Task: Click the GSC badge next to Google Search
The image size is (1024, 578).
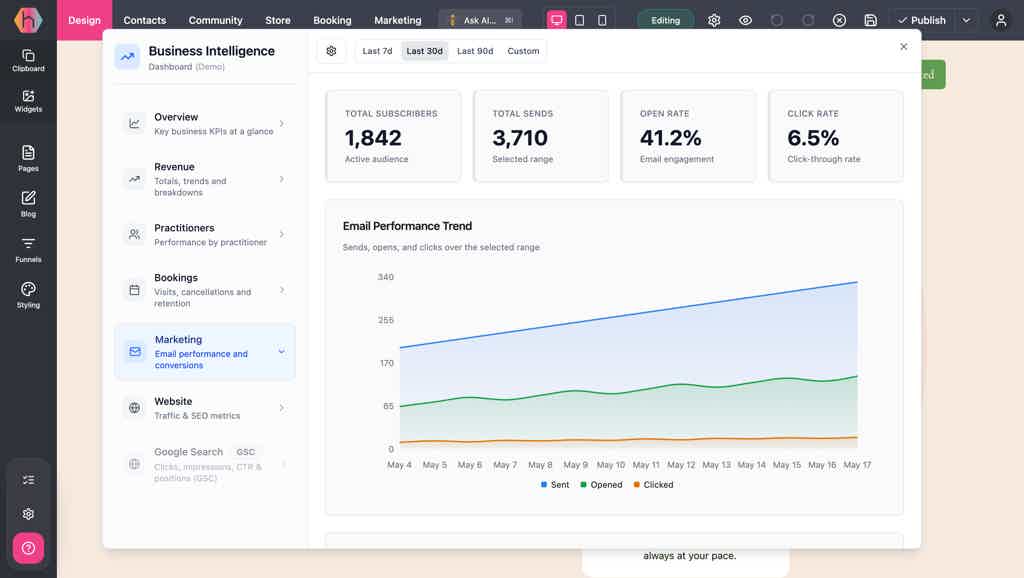Action: (x=246, y=452)
